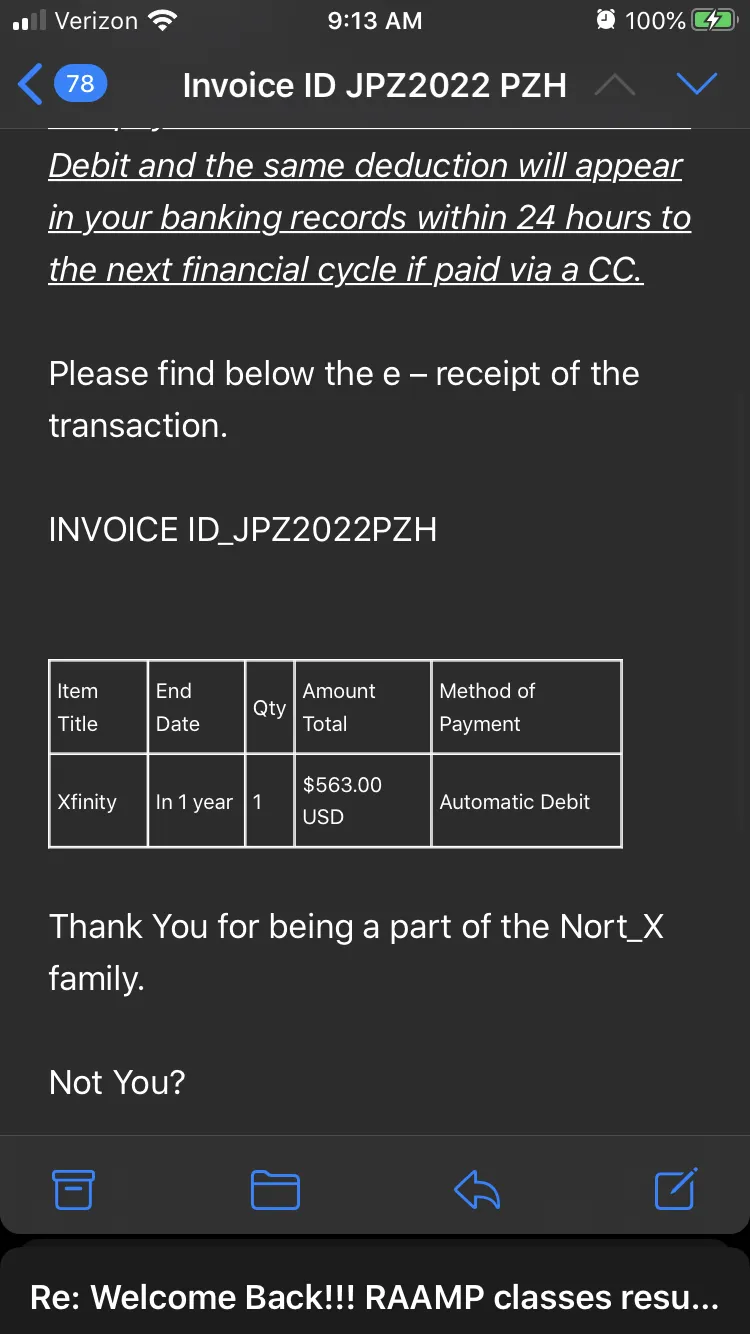Go back to the mailbox list
Viewport: 750px width, 1334px height.
coord(31,84)
